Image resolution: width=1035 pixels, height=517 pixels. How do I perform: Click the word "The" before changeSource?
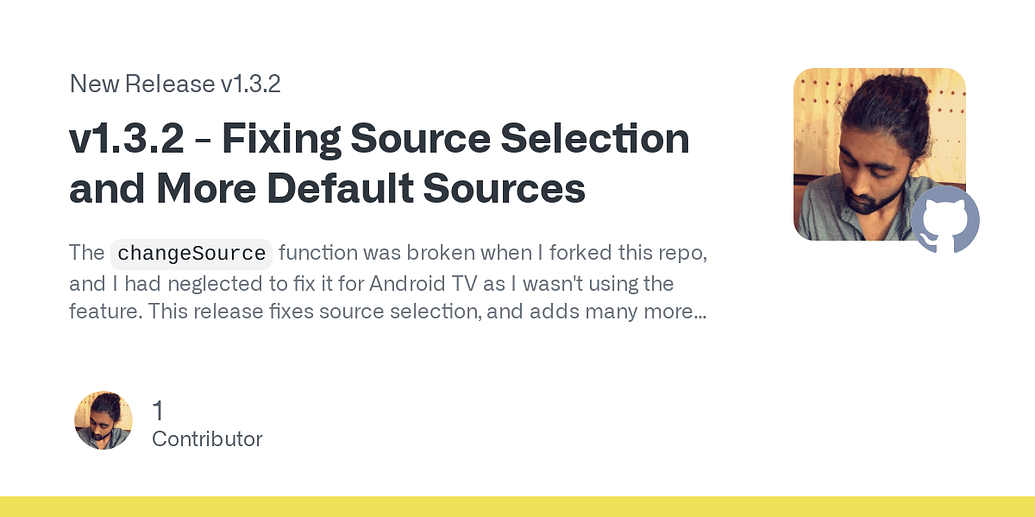(87, 252)
